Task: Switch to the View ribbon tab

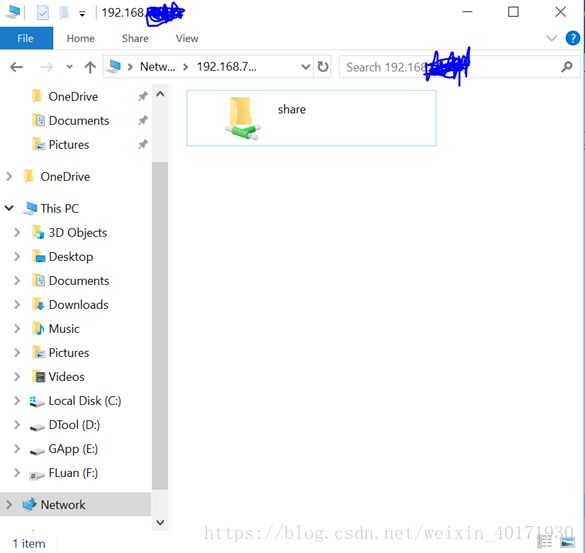Action: pyautogui.click(x=187, y=38)
